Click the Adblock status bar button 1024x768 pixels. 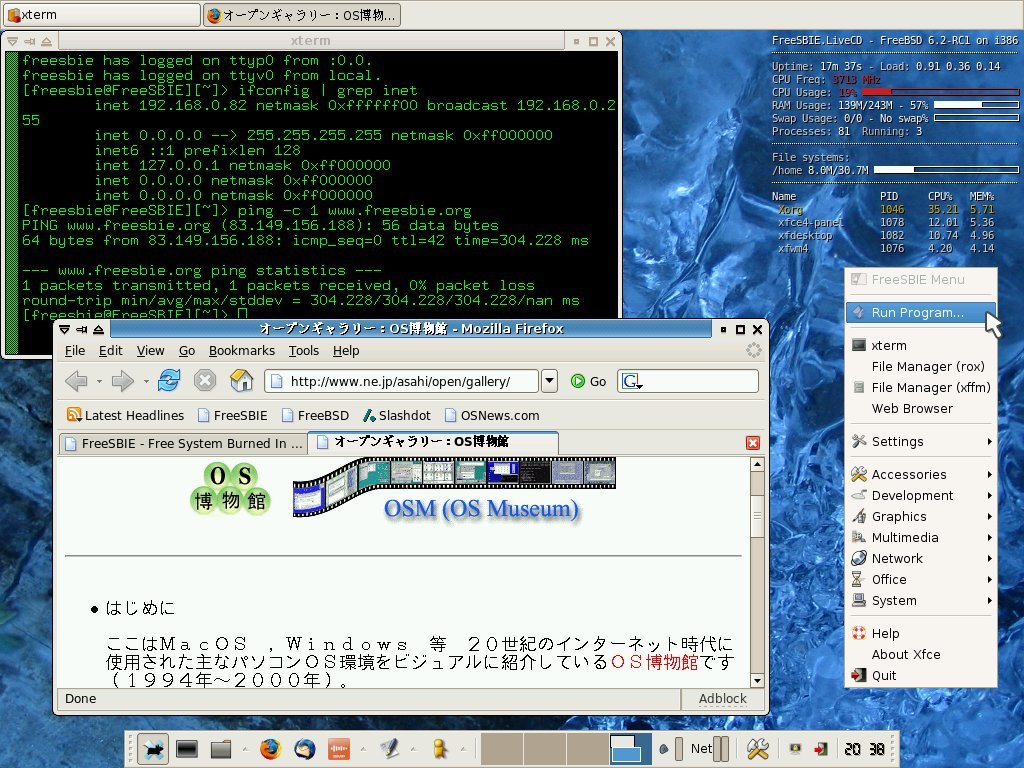(x=722, y=699)
